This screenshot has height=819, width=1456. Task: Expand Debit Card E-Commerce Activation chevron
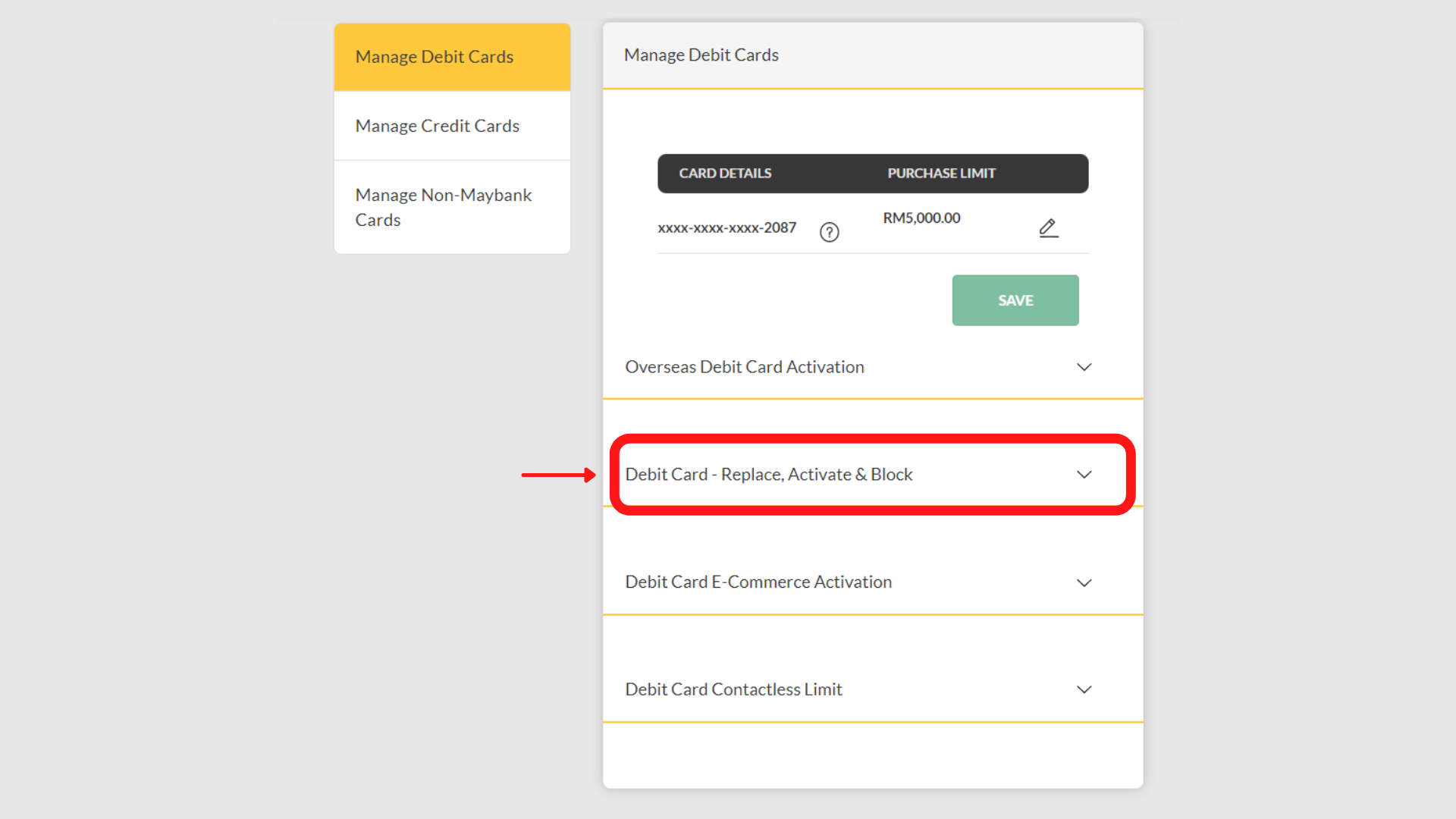pos(1084,583)
